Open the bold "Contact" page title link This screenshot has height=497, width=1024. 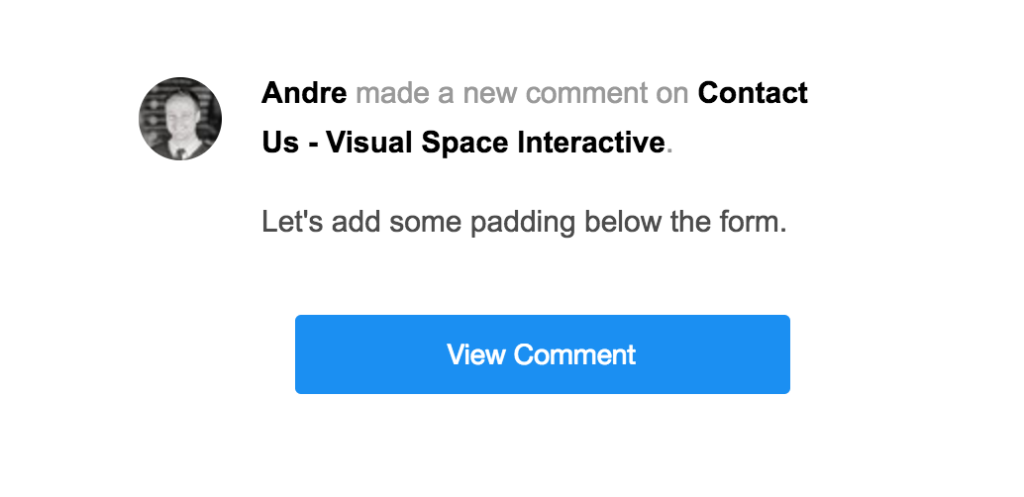point(752,94)
